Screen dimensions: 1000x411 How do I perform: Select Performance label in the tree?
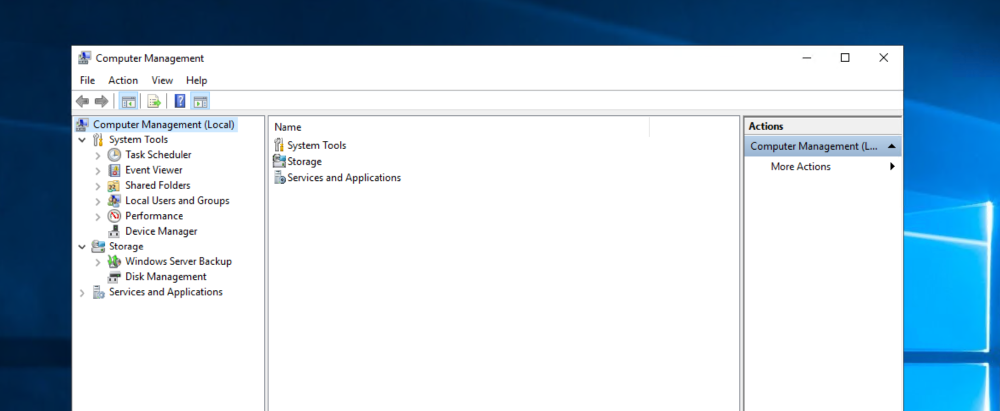(154, 216)
